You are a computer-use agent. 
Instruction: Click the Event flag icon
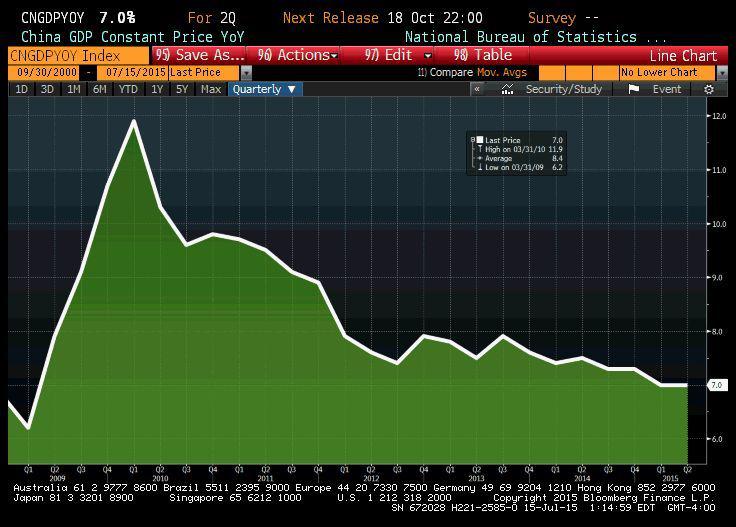pyautogui.click(x=634, y=89)
